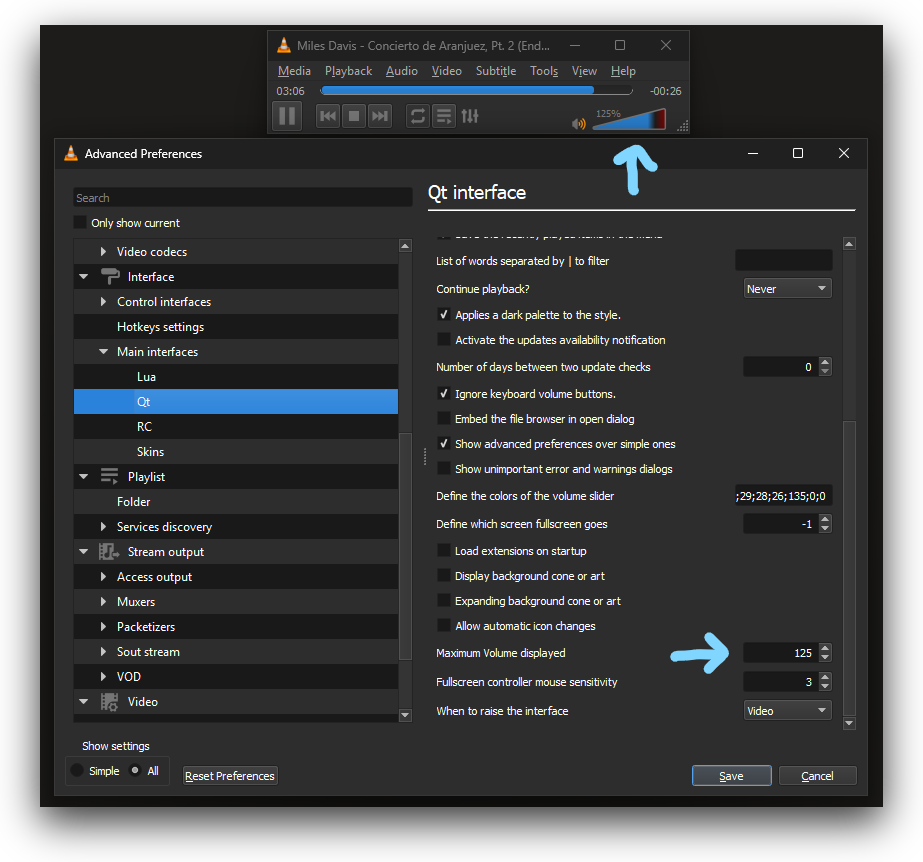Decrease days between update checks
The image size is (923, 862).
point(825,371)
